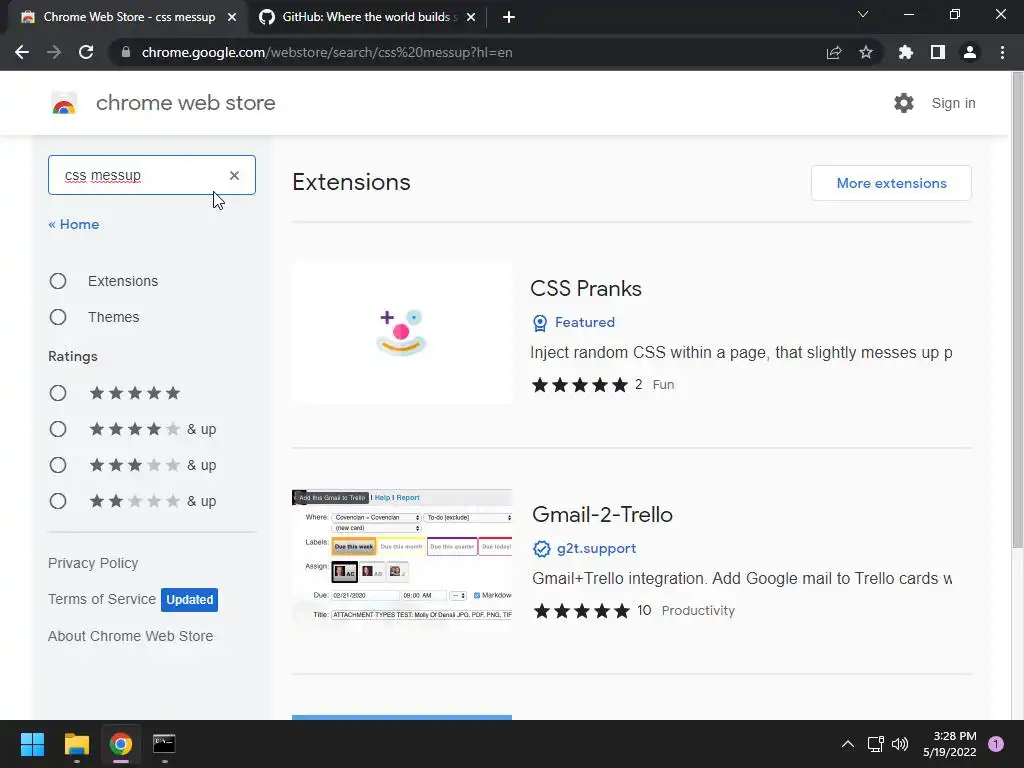The width and height of the screenshot is (1024, 768).
Task: Reload the current page
Action: click(x=86, y=52)
